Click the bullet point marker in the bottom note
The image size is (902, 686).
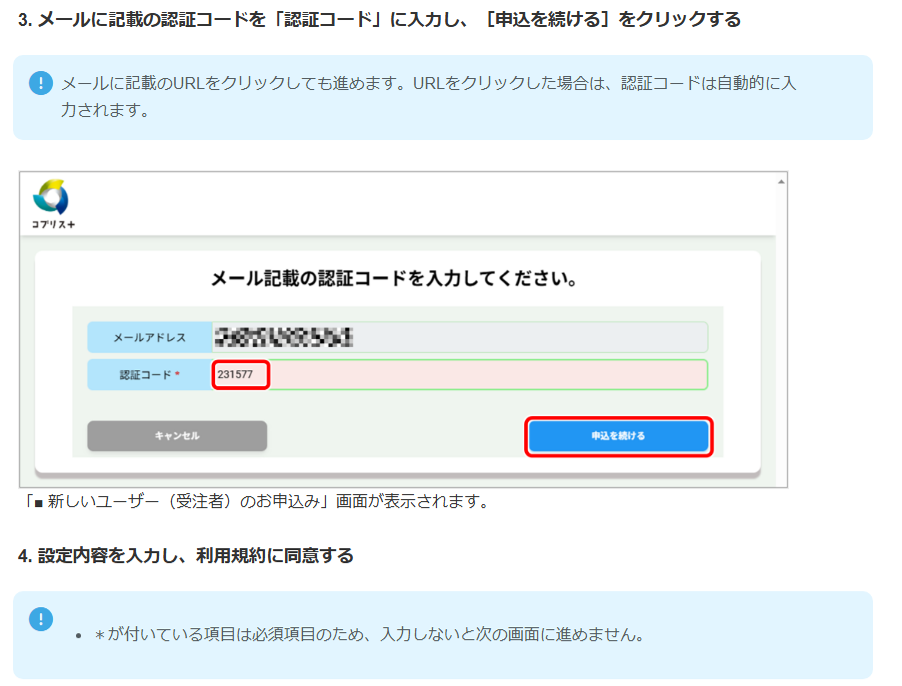click(79, 636)
